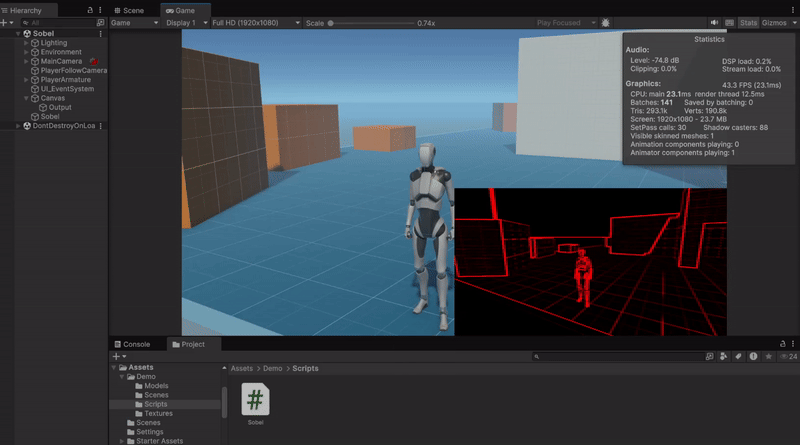
Task: Collapse the Assets folder in the Project tree
Action: tap(114, 367)
